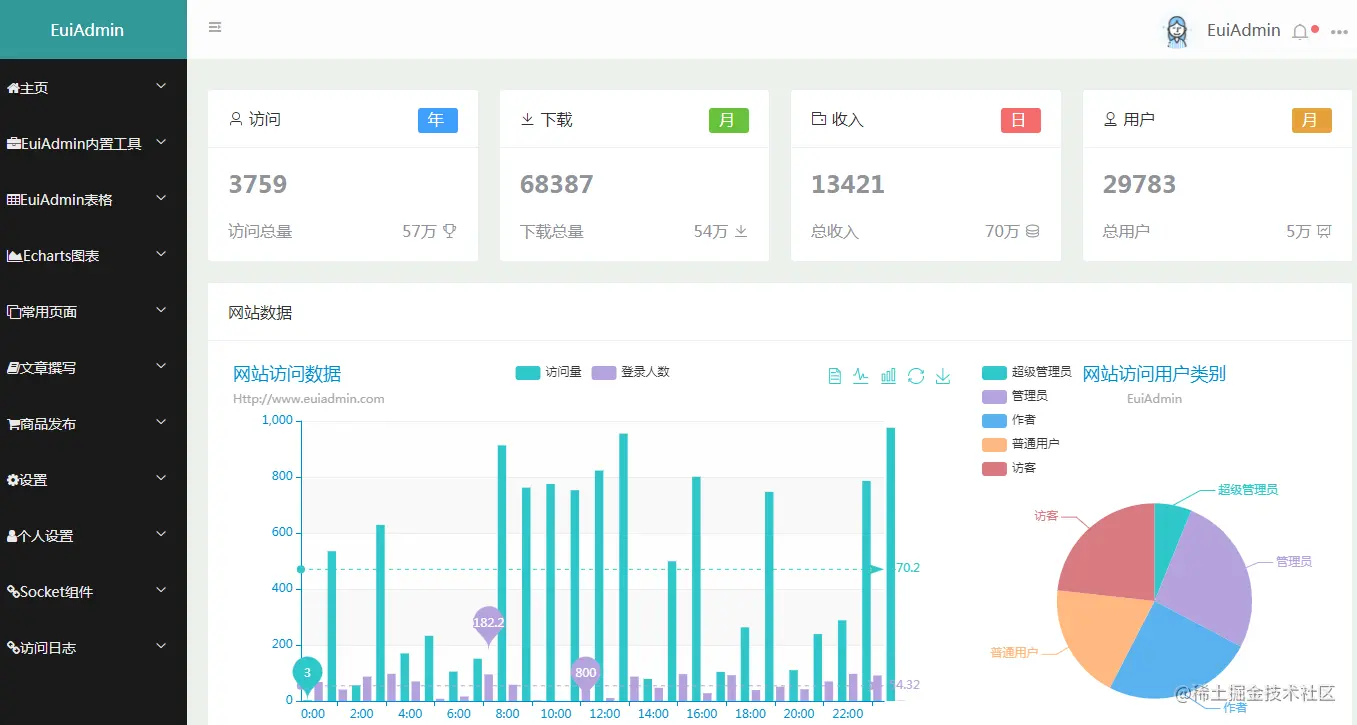Click the trophy icon next to 57万

click(x=450, y=231)
